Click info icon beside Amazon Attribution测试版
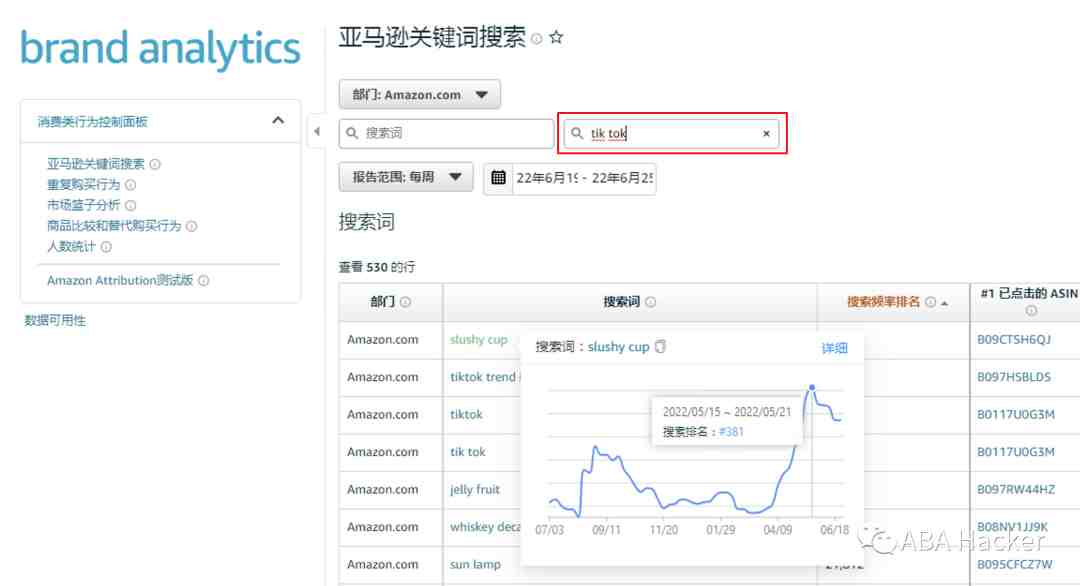 tap(203, 280)
